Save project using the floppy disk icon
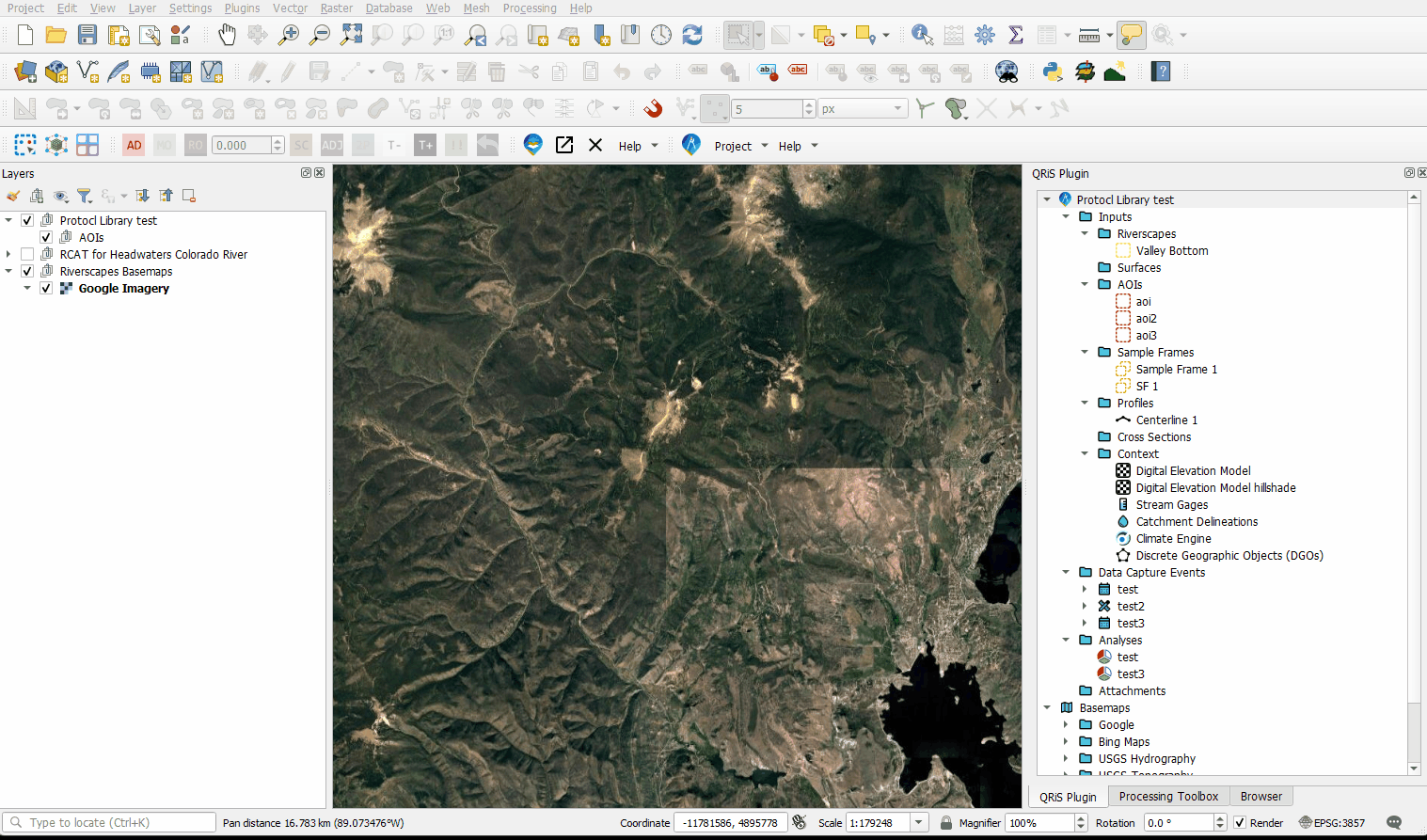This screenshot has width=1427, height=840. click(87, 36)
